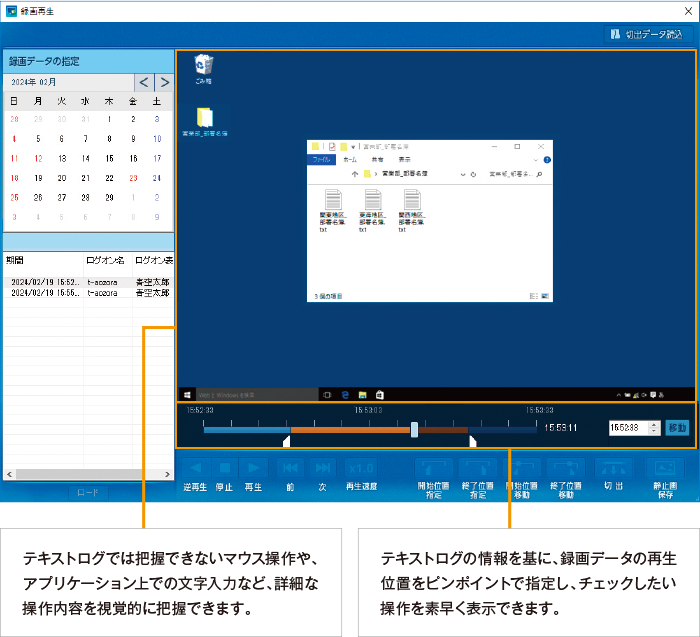Select February 29 in the calendar
Viewport: 700px width, 637px height.
[x=109, y=197]
